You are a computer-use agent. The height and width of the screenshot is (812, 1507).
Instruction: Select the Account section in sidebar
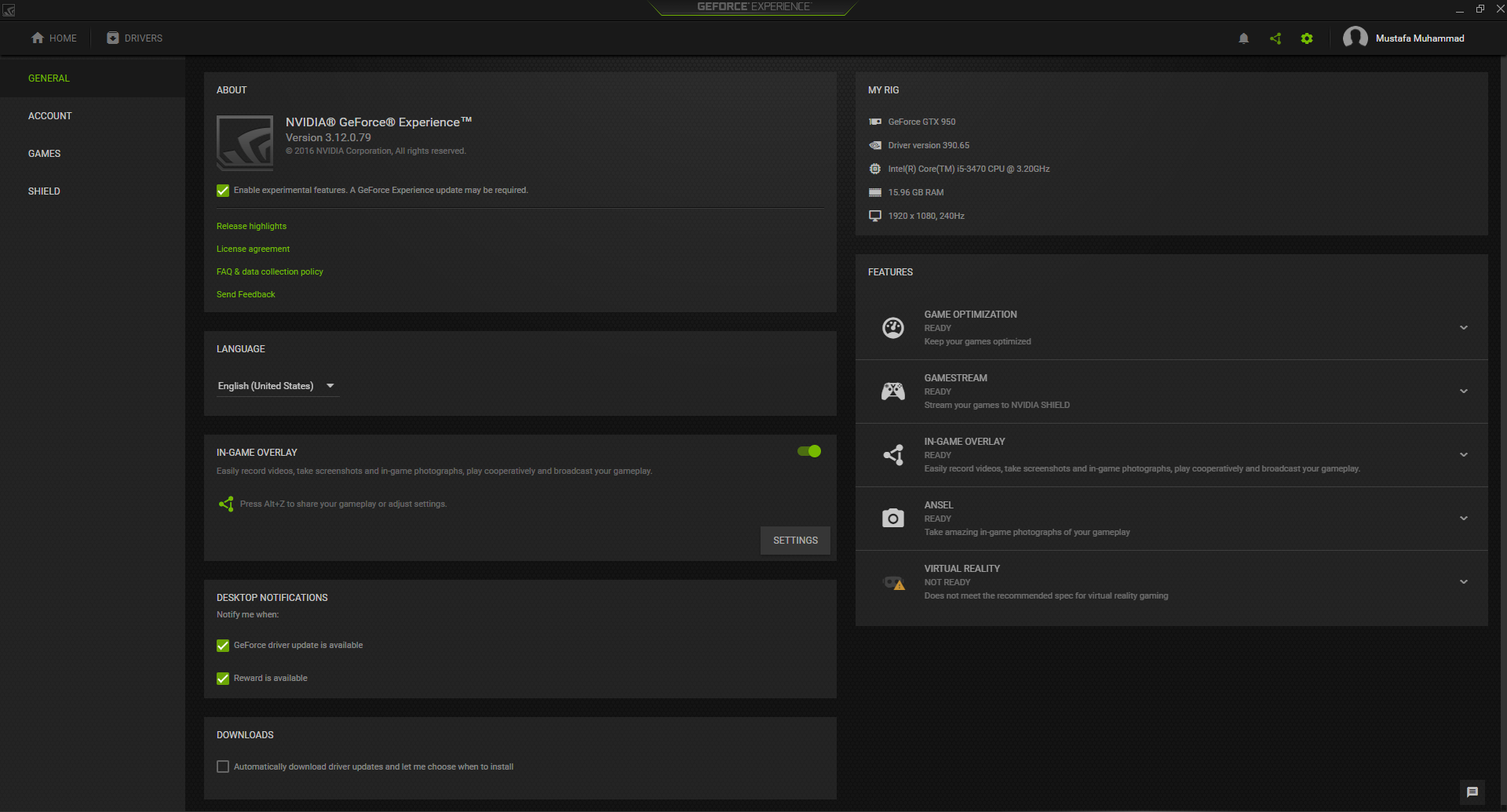(50, 116)
